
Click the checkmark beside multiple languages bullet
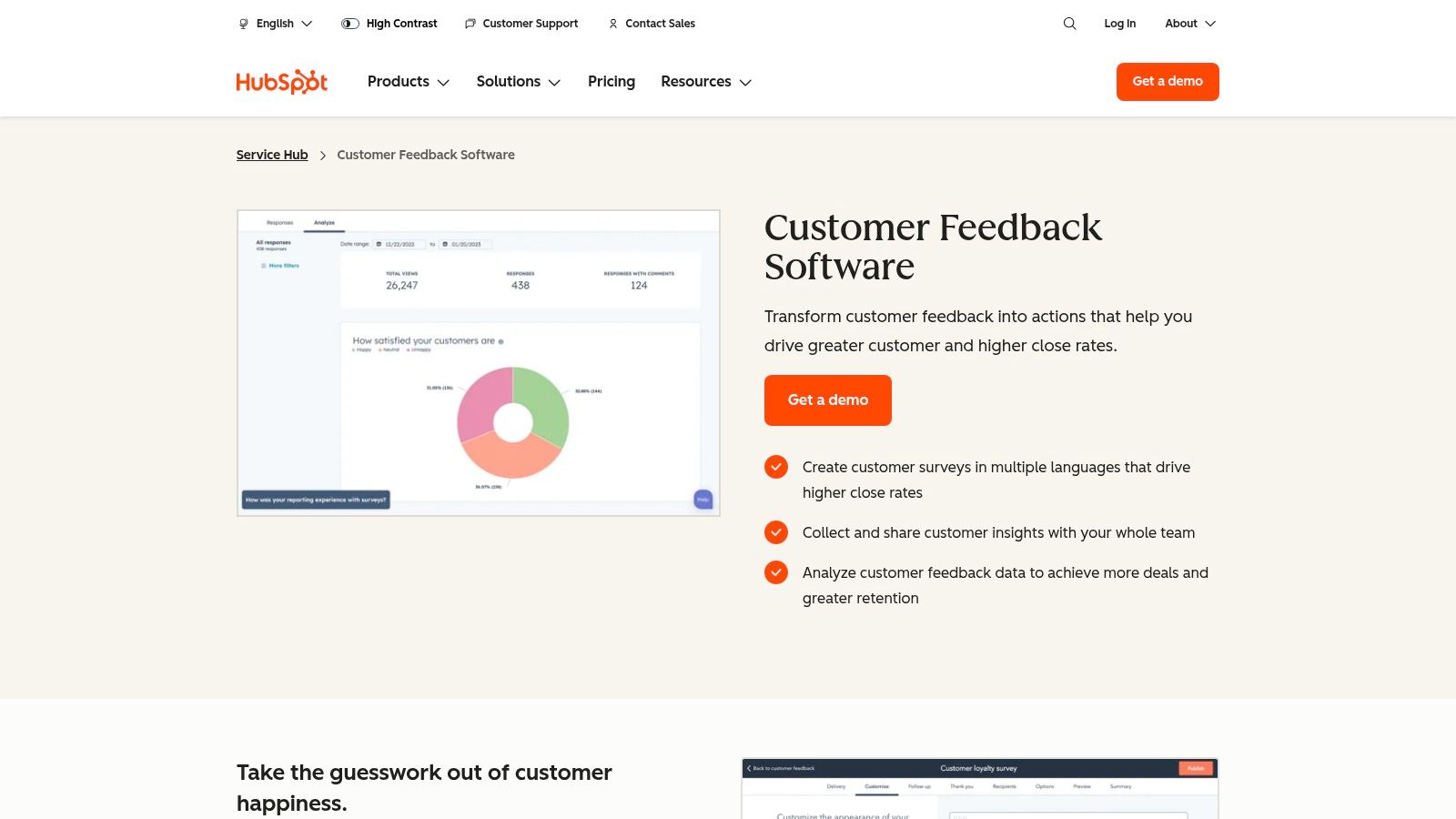coord(775,467)
